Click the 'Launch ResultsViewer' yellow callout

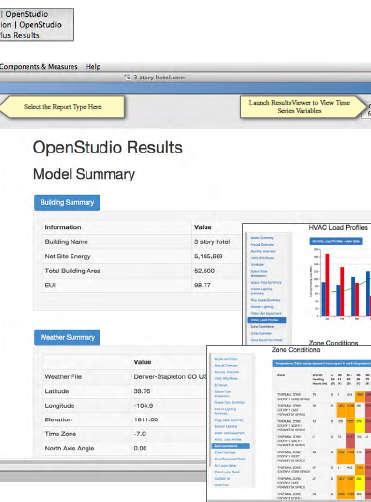tap(300, 107)
